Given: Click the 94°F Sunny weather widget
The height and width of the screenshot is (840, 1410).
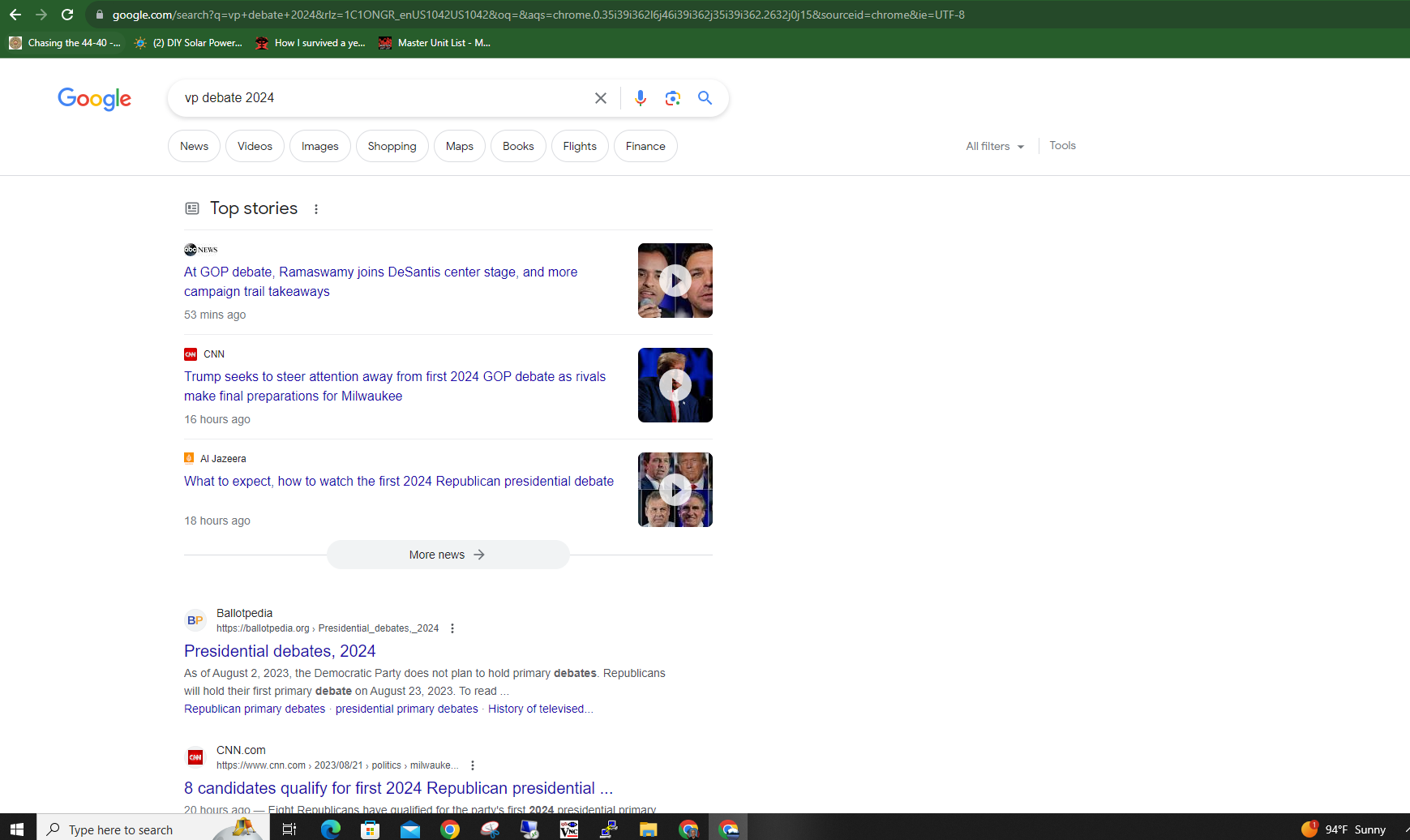Looking at the screenshot, I should coord(1344,829).
